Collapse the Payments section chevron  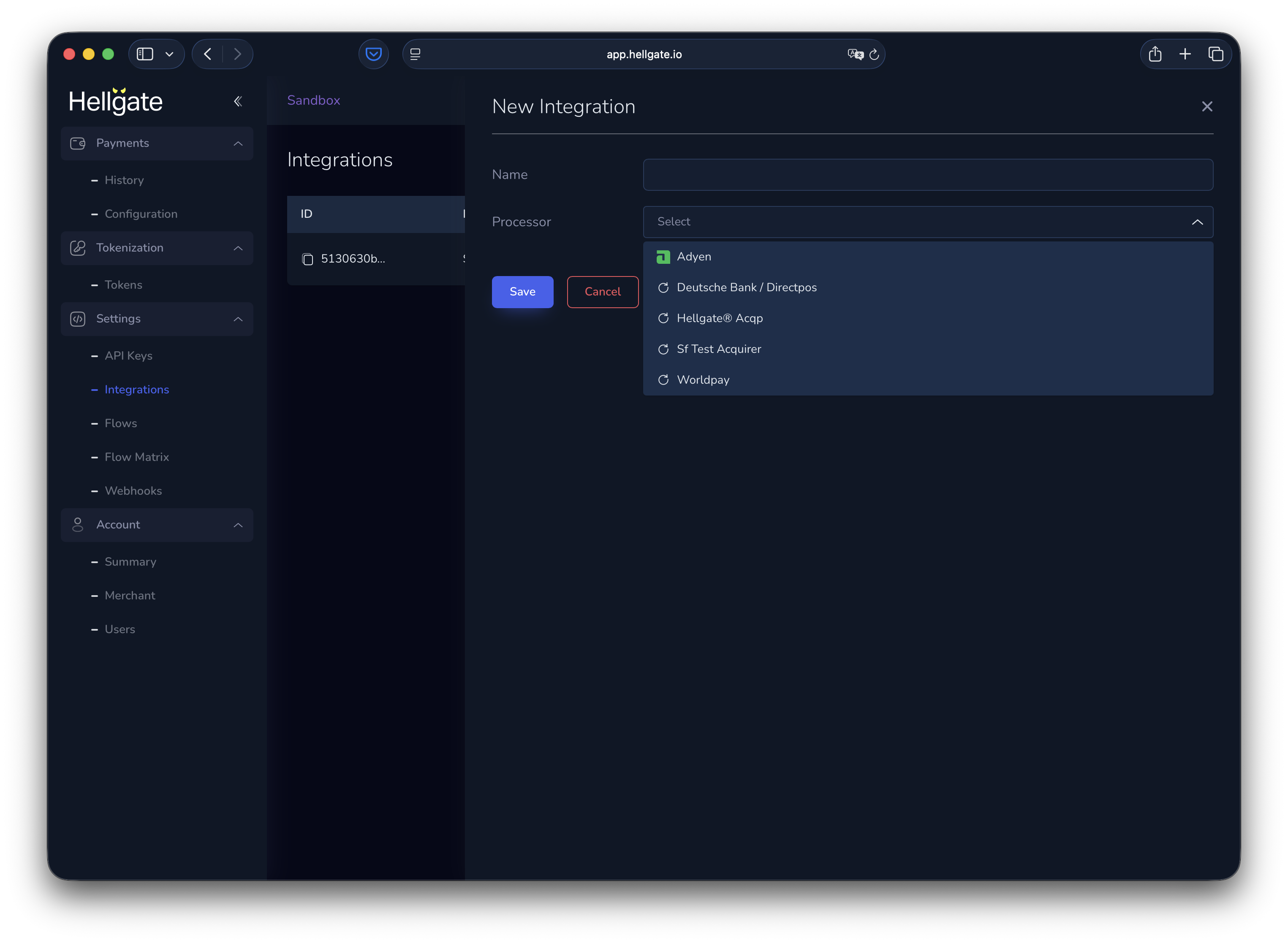point(238,143)
